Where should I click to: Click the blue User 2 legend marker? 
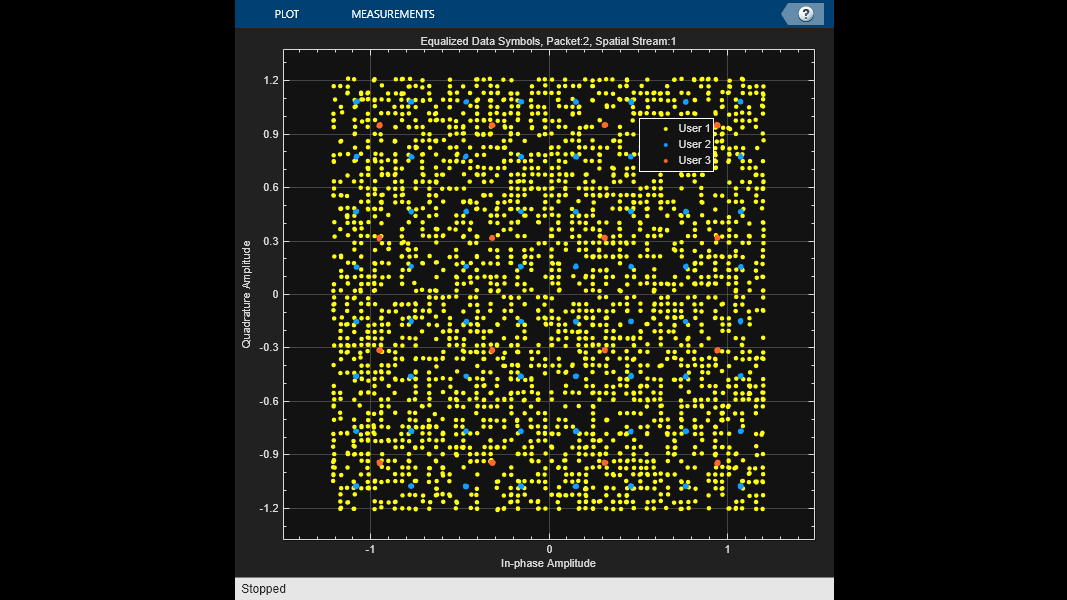pyautogui.click(x=664, y=144)
